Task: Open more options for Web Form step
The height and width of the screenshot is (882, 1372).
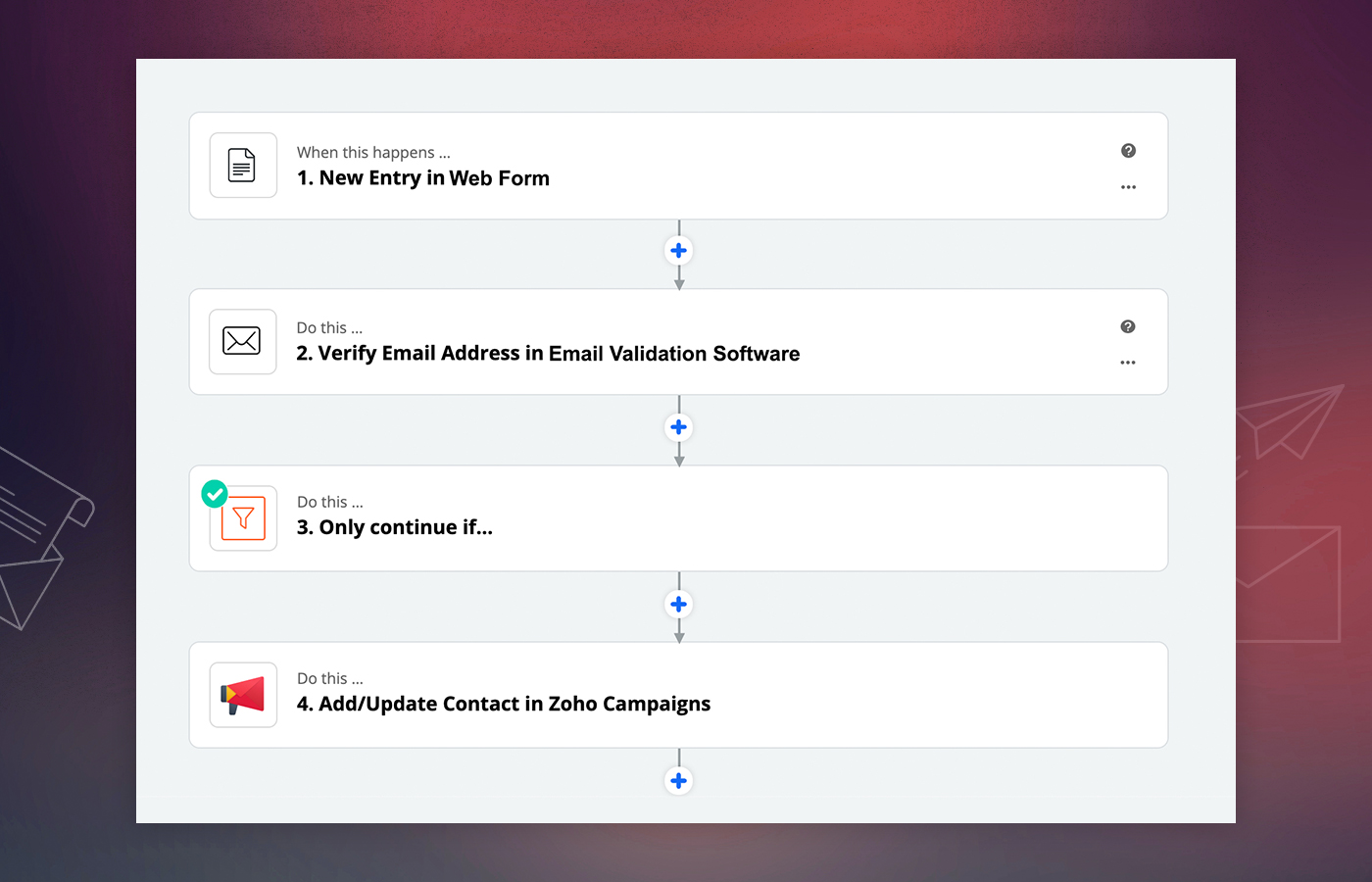Action: 1128,187
